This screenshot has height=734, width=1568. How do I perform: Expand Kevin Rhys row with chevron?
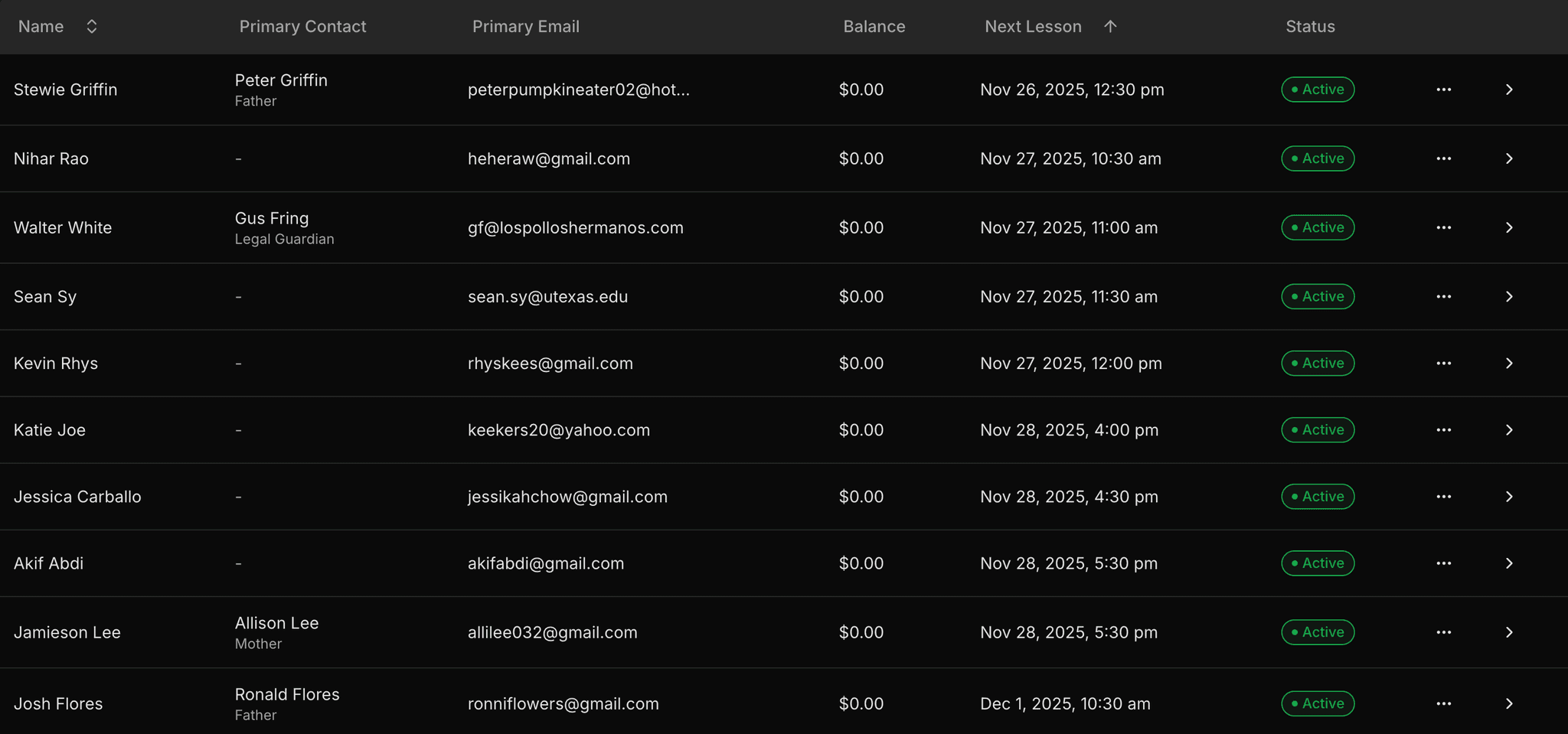click(1509, 364)
